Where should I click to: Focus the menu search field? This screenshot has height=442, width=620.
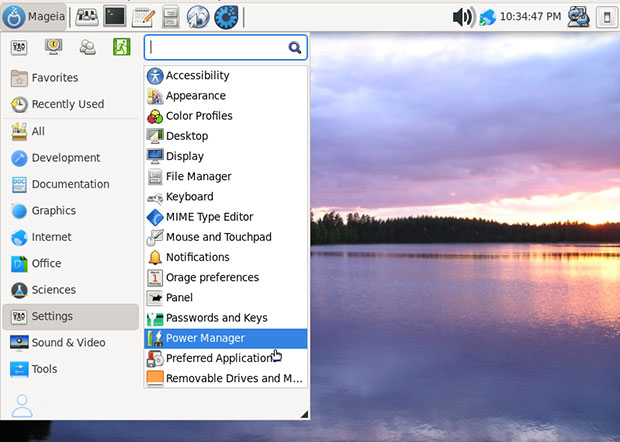coord(226,47)
